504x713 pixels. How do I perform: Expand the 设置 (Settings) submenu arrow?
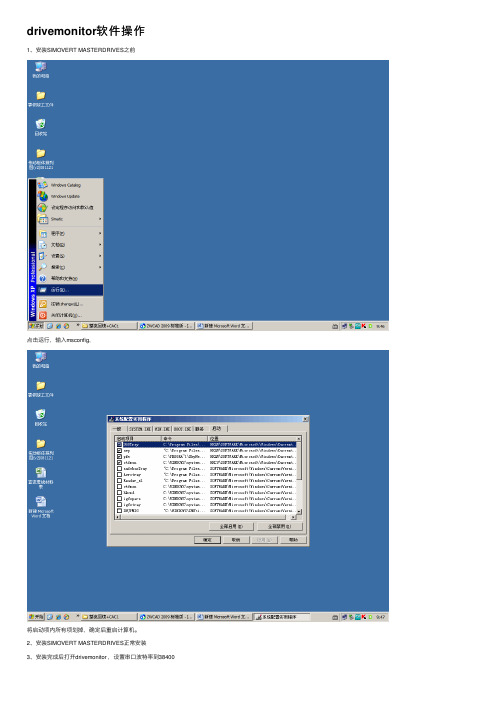[x=100, y=256]
